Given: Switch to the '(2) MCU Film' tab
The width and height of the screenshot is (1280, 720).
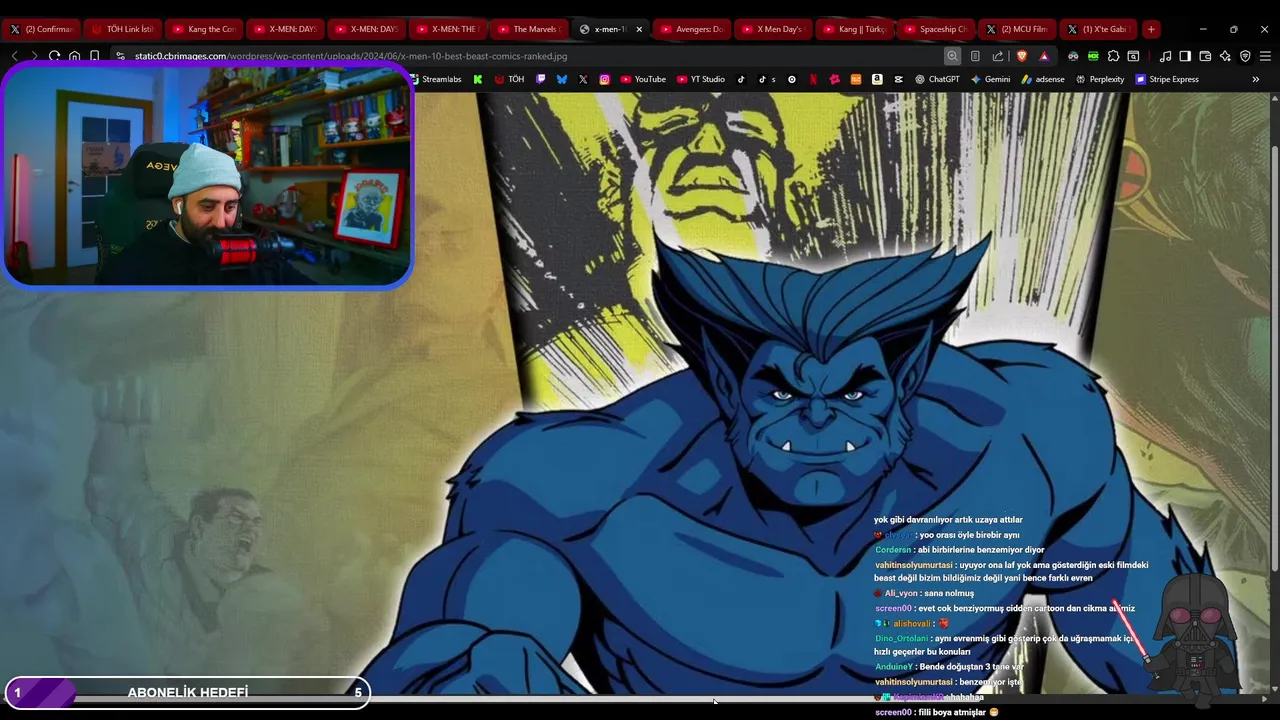Looking at the screenshot, I should [1016, 29].
